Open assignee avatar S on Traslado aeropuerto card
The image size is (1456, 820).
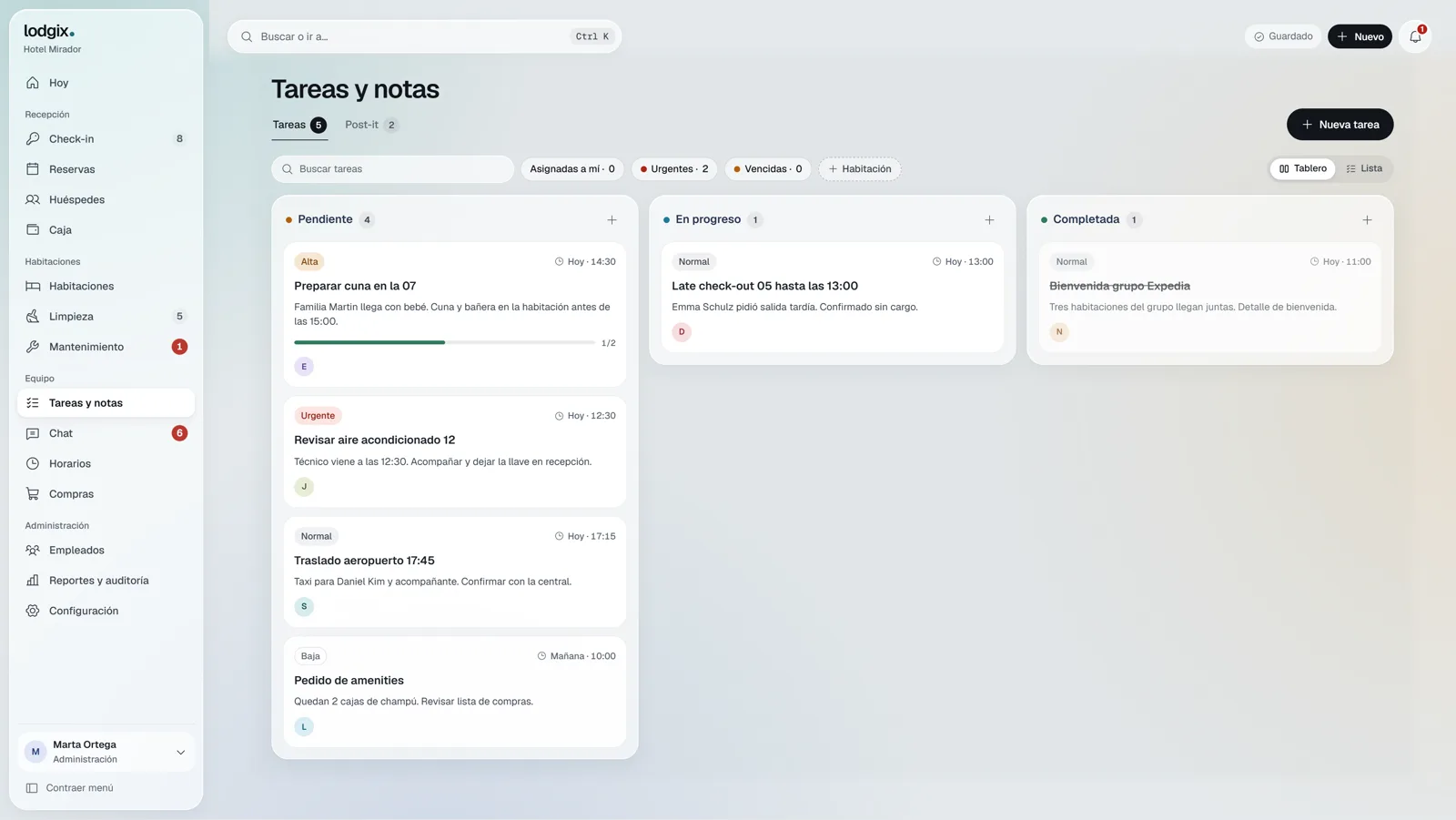[x=304, y=606]
